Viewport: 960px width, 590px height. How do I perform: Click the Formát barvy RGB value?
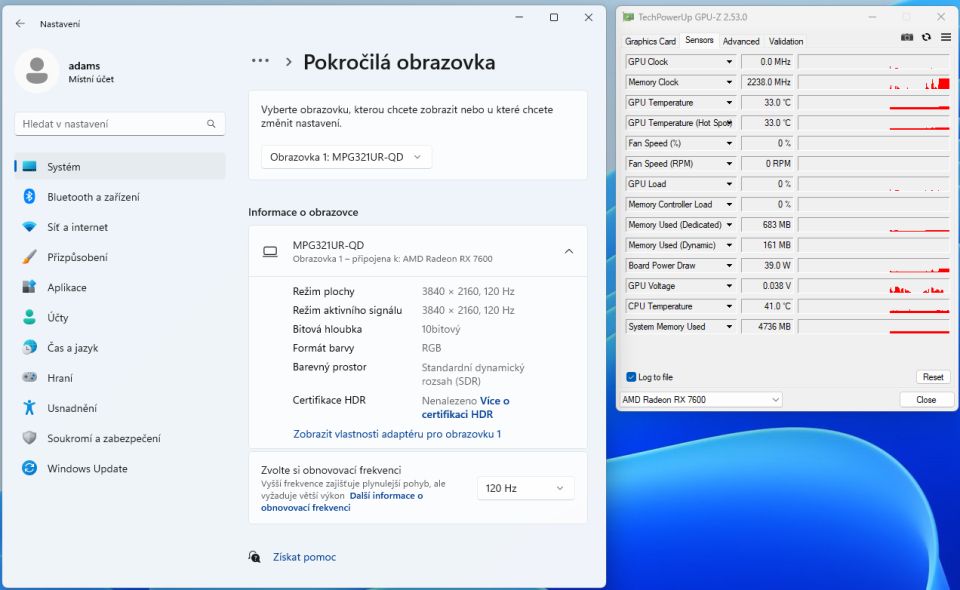point(431,348)
